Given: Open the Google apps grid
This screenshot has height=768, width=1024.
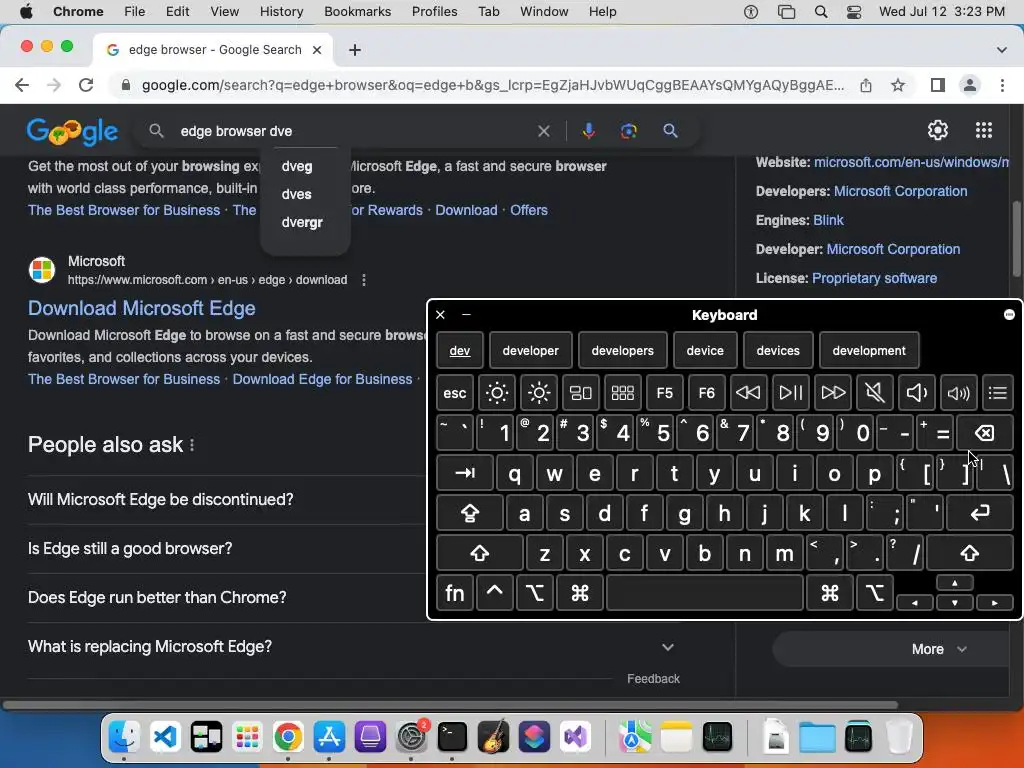Looking at the screenshot, I should (984, 130).
